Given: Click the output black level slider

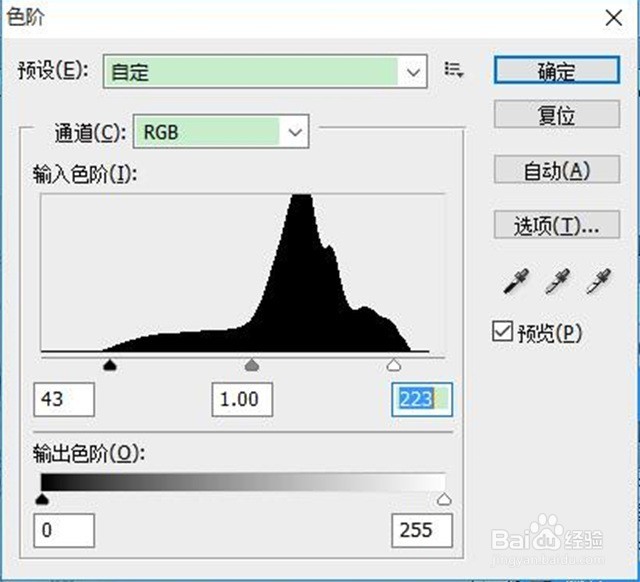Looking at the screenshot, I should [x=42, y=499].
